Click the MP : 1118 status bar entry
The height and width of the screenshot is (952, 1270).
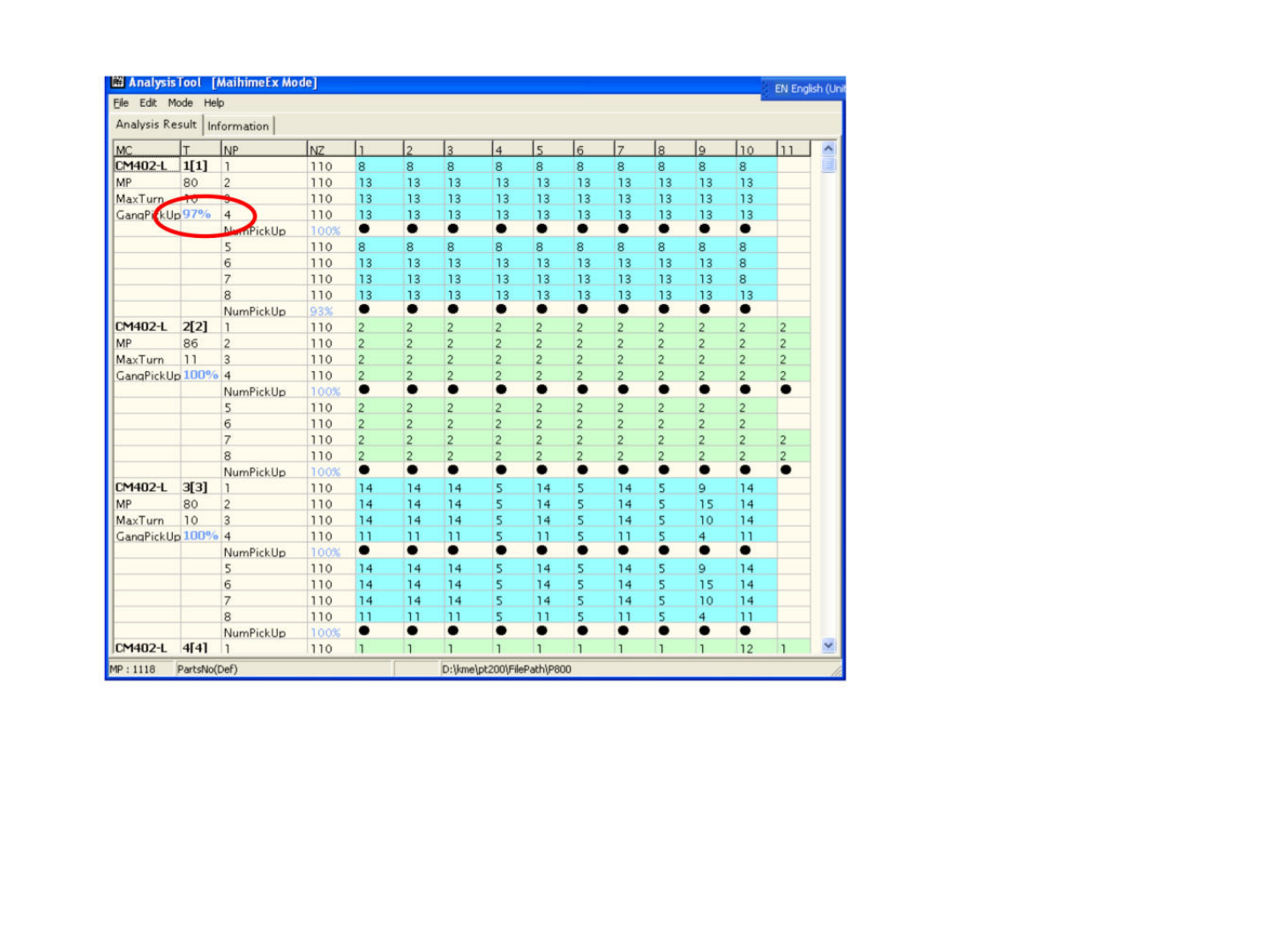click(x=132, y=669)
